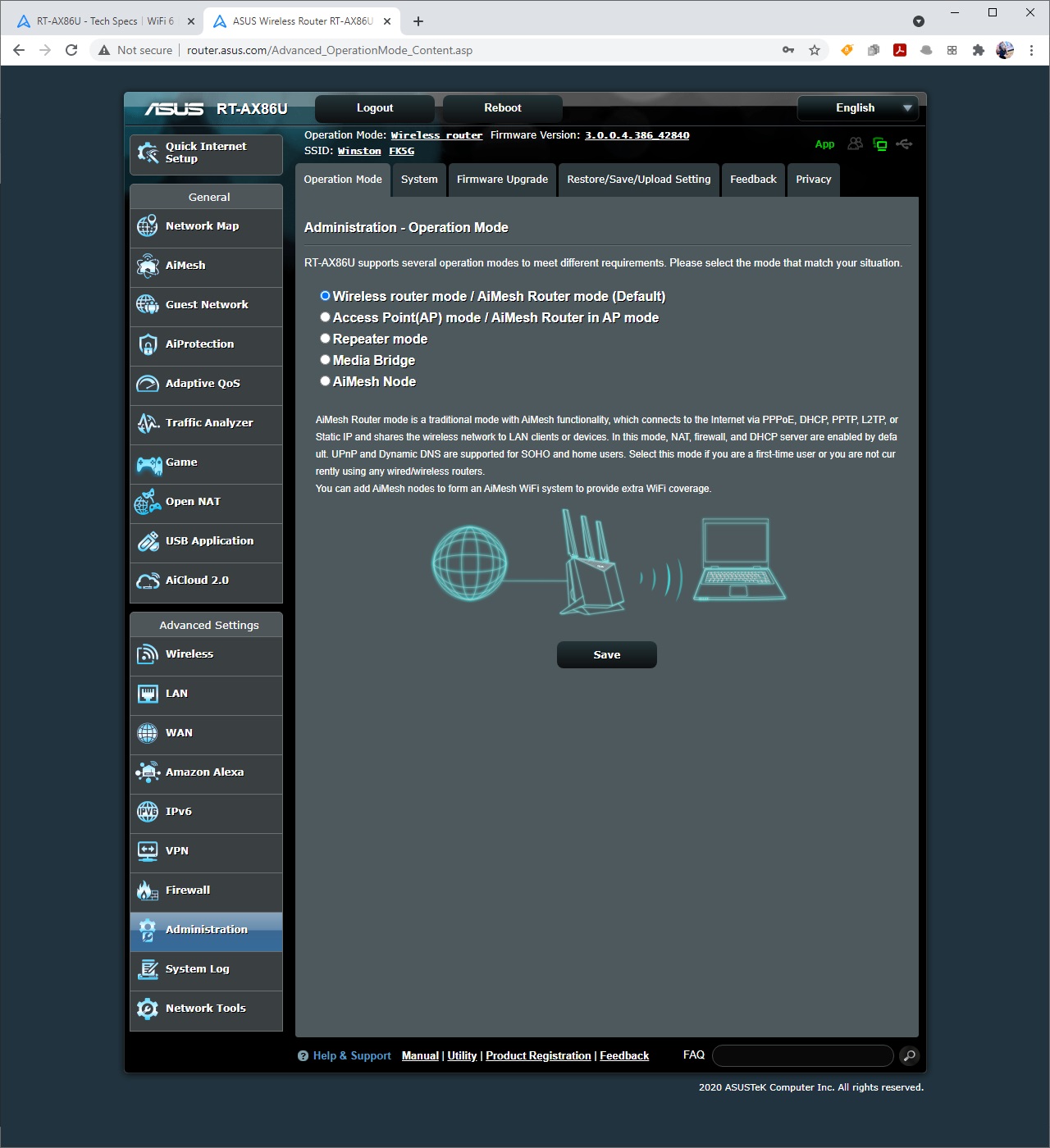Open the Traffic Analyzer icon
The image size is (1050, 1148).
click(148, 423)
